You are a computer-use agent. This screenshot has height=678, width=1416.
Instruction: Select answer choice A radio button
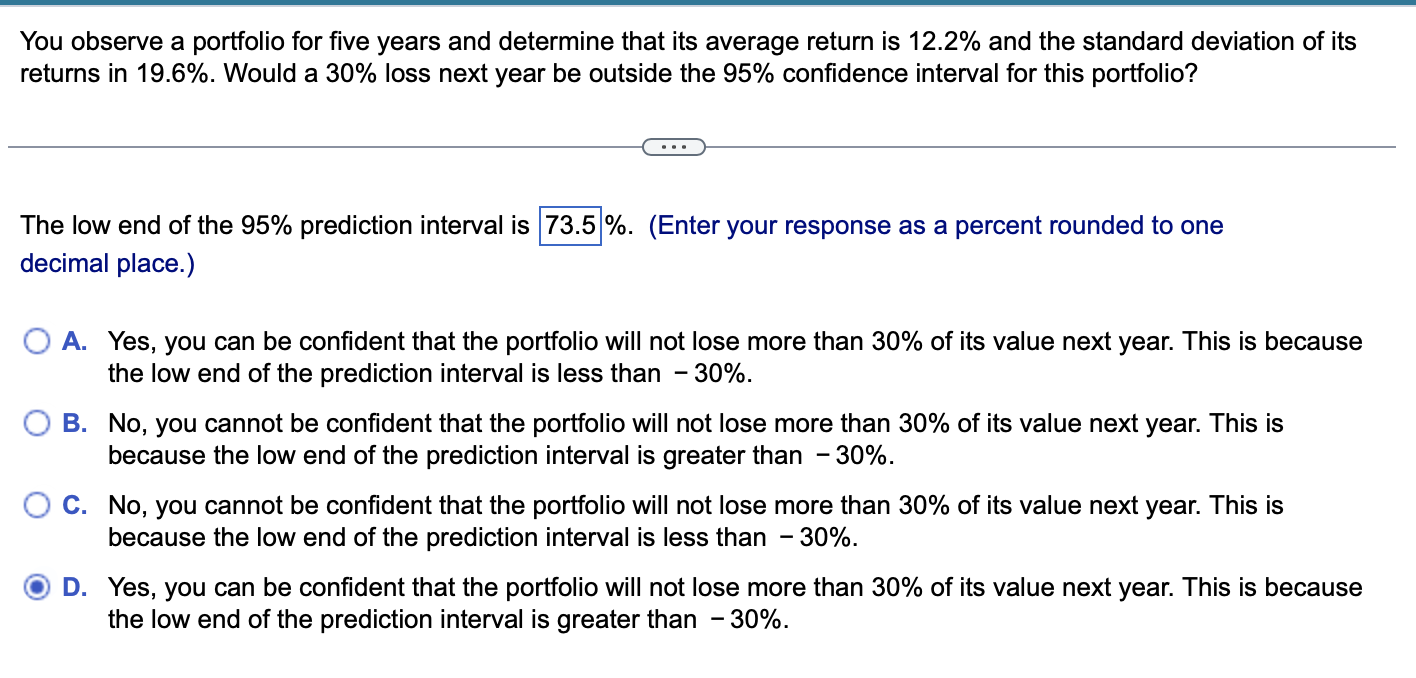pos(37,341)
